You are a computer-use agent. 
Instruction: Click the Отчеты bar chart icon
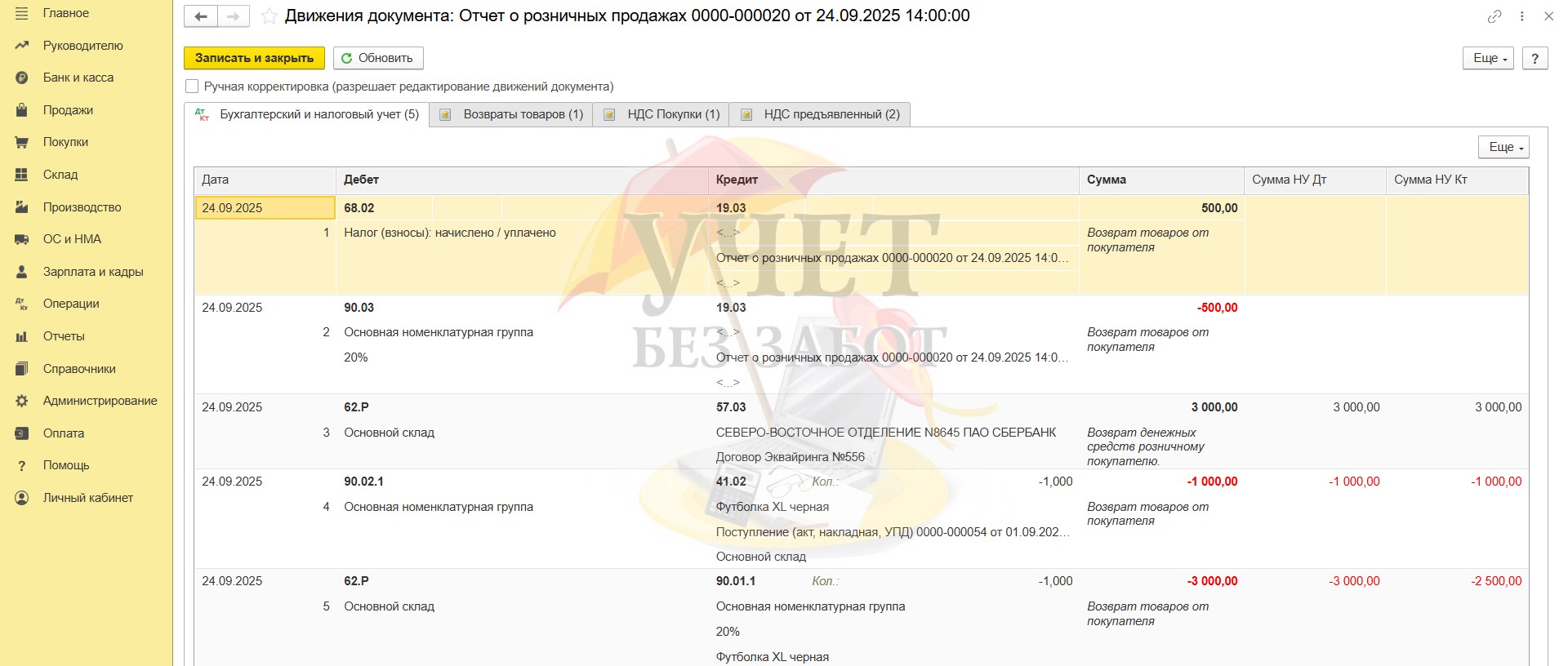(22, 336)
